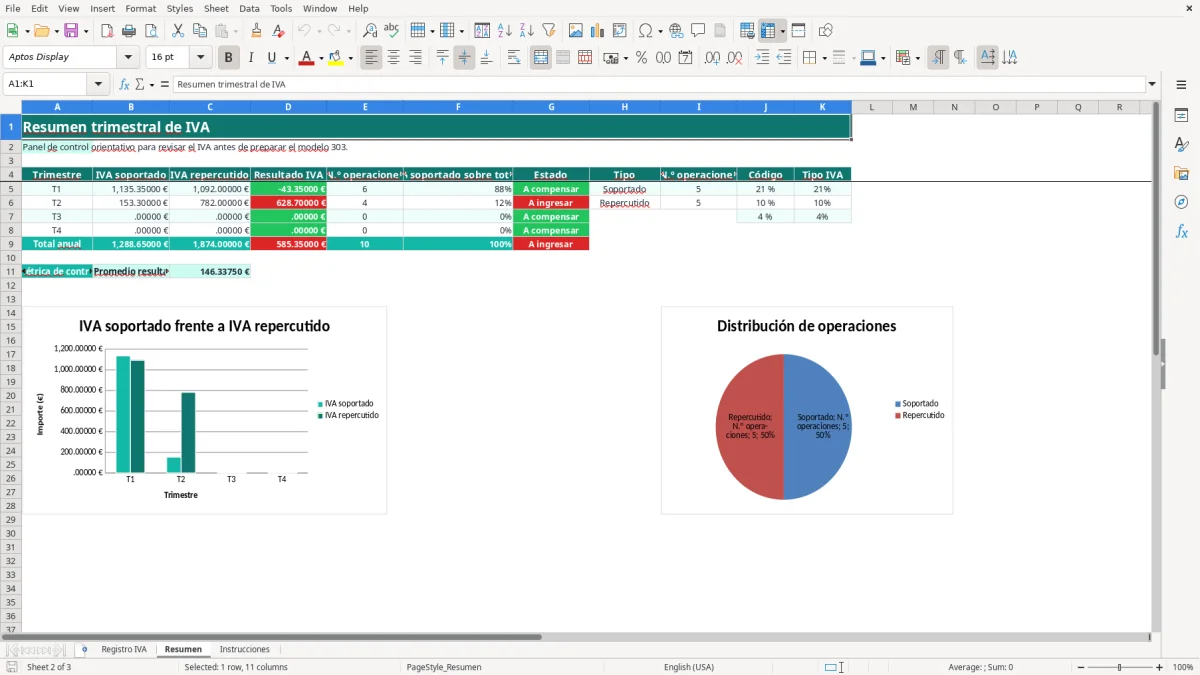Click the Increase Indent icon

(762, 58)
